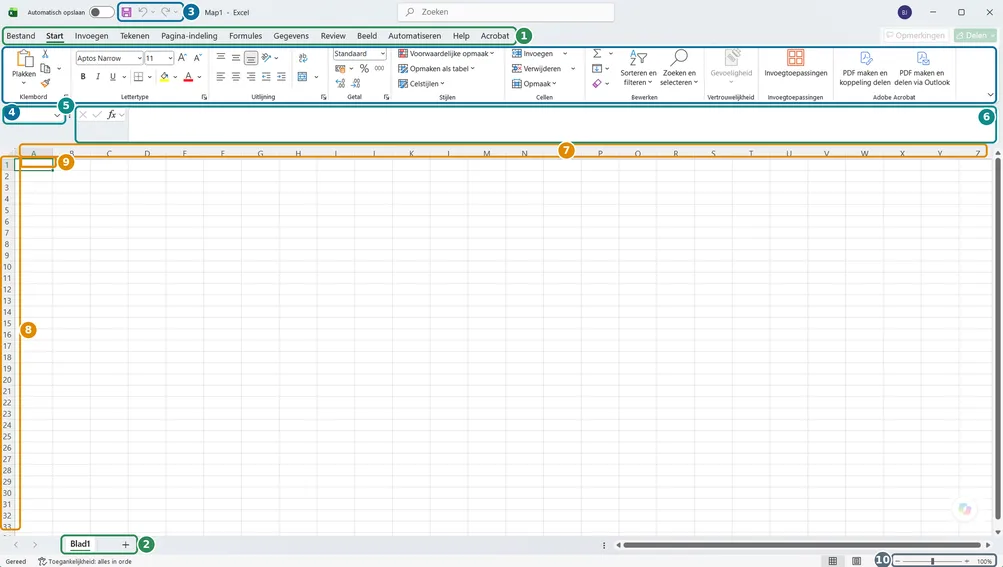The image size is (1003, 567).
Task: Open the Sorteren en filteren dropdown
Action: pos(638,68)
